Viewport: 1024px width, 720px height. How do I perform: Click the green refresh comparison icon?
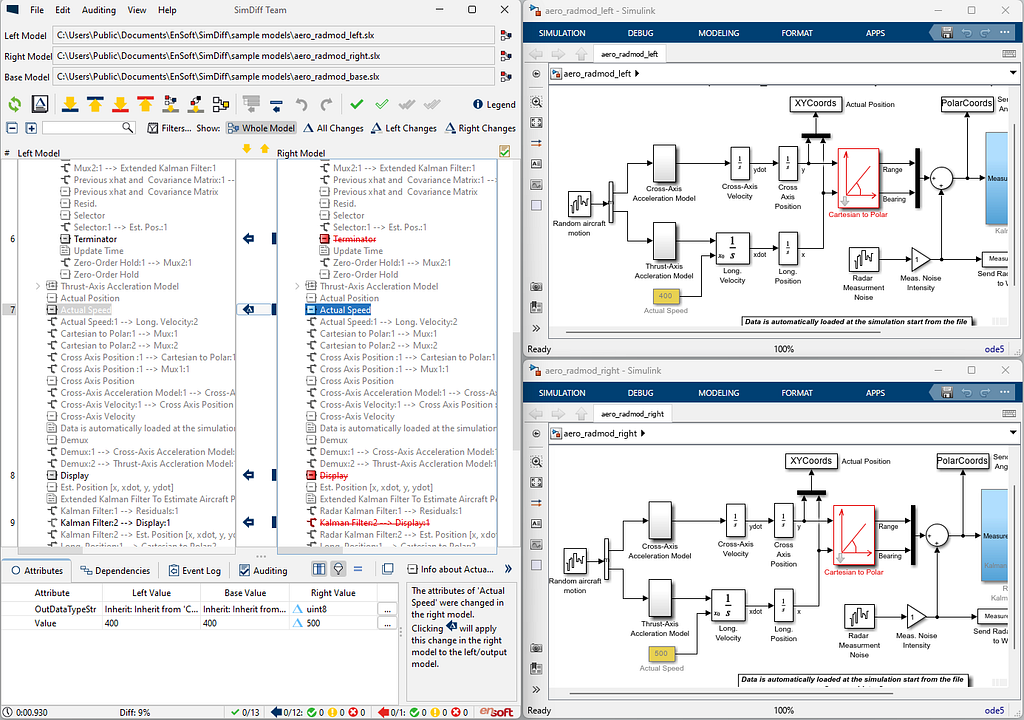pyautogui.click(x=14, y=104)
